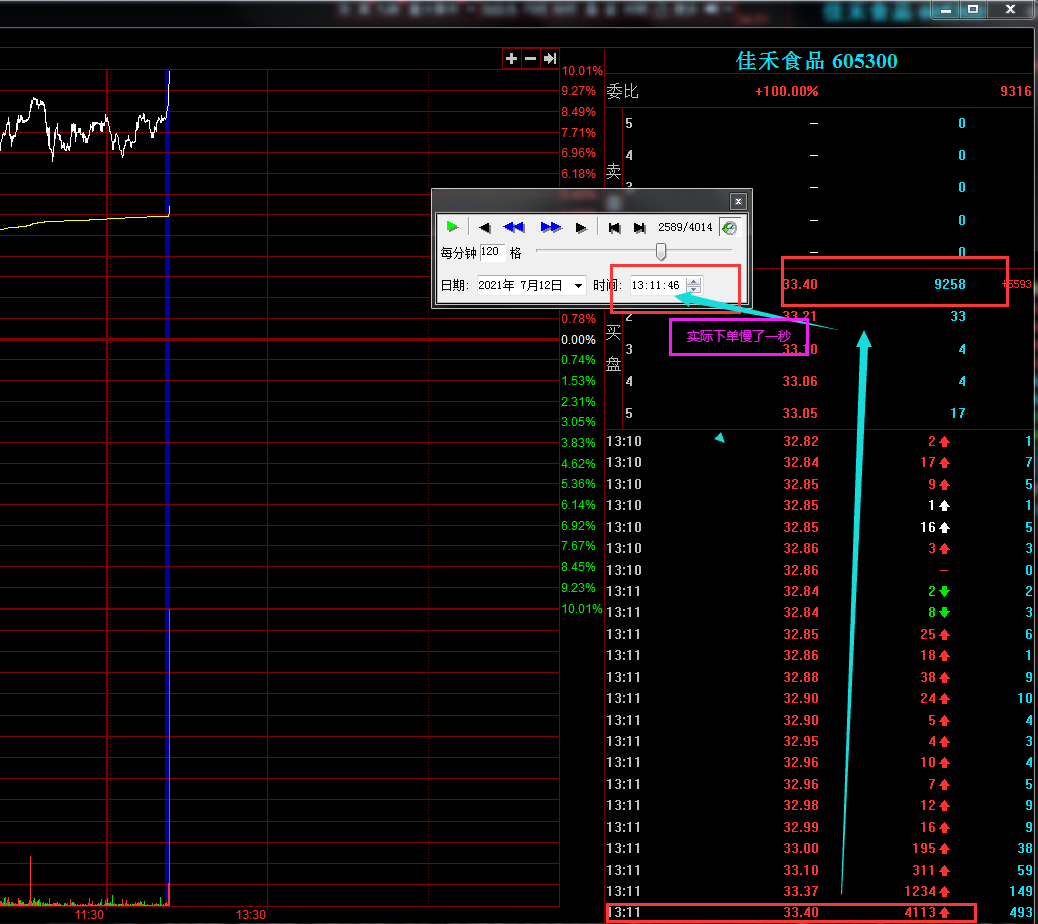Click the speed field showing 120

[491, 252]
